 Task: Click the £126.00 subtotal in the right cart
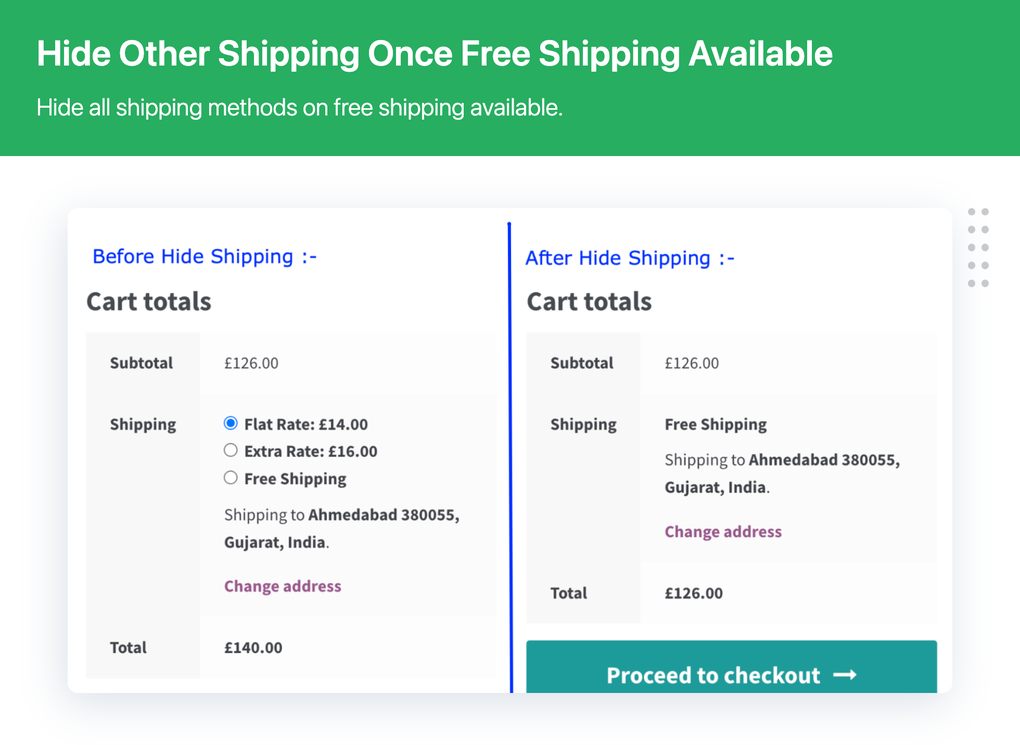[x=690, y=363]
